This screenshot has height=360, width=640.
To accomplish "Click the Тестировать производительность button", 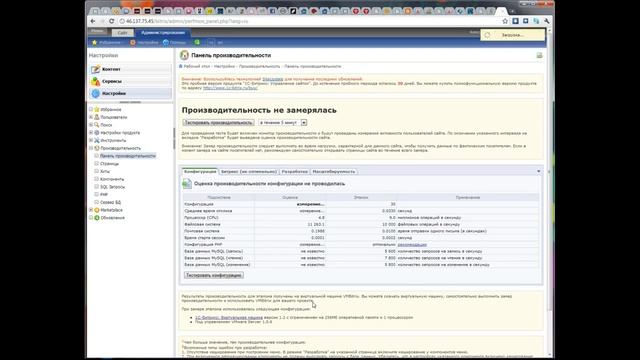I will pyautogui.click(x=218, y=122).
